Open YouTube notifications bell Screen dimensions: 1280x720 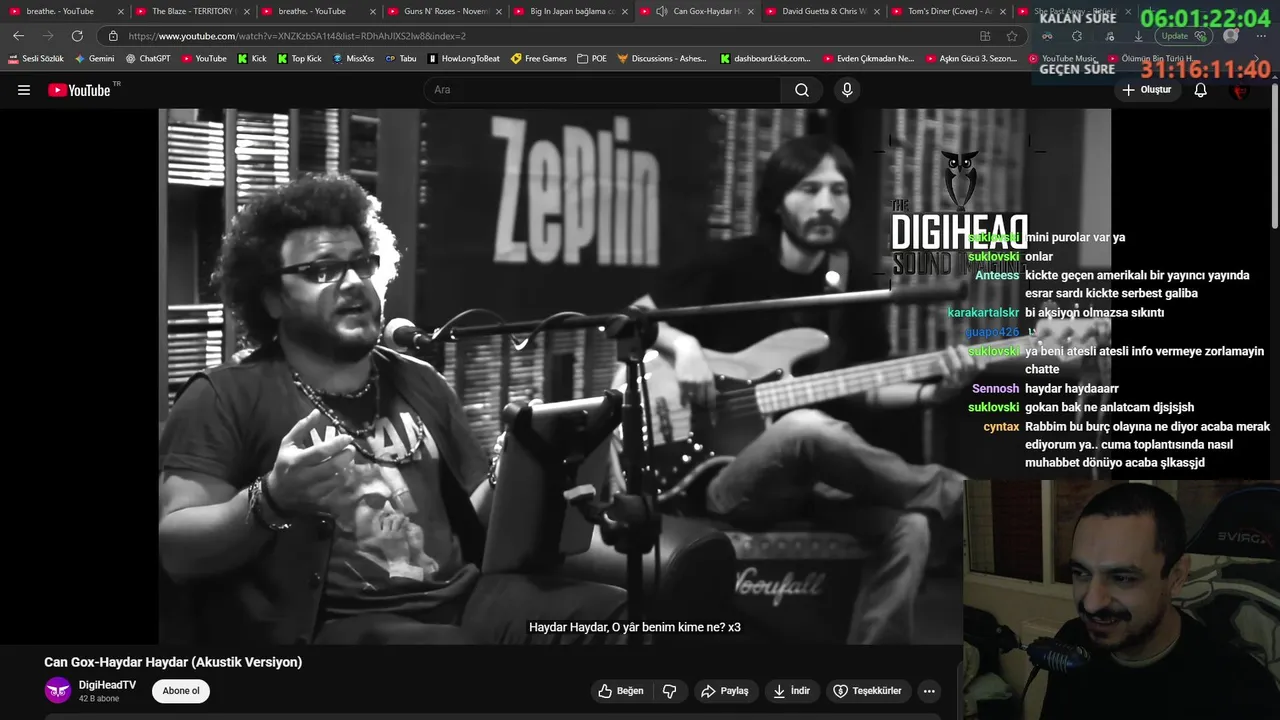click(1201, 90)
